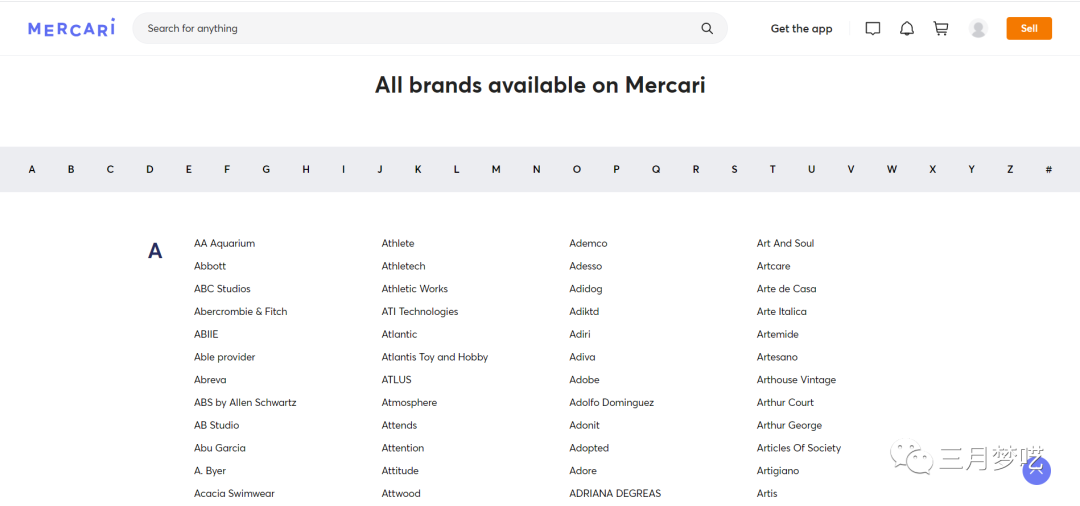
Task: Click the Sell button
Action: coord(1029,29)
